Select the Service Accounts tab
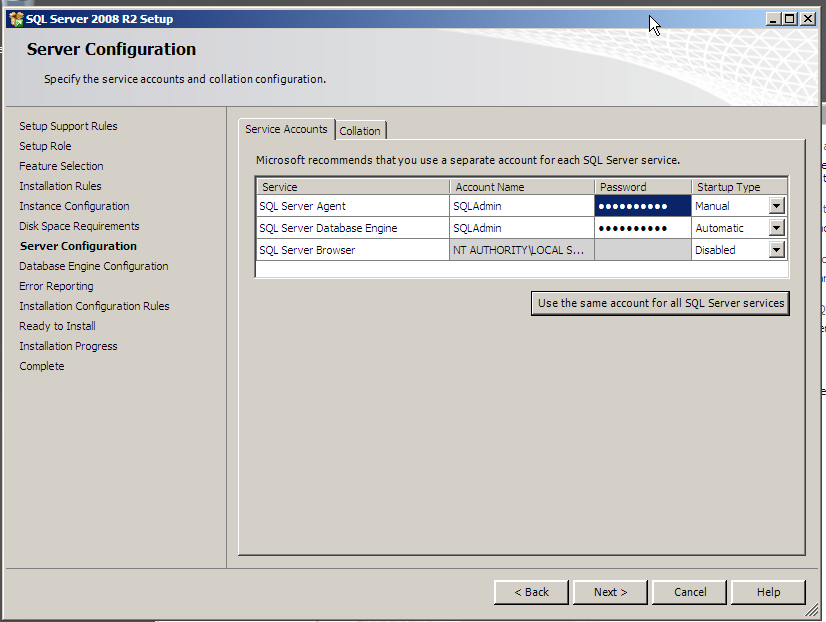The height and width of the screenshot is (622, 826). point(286,129)
